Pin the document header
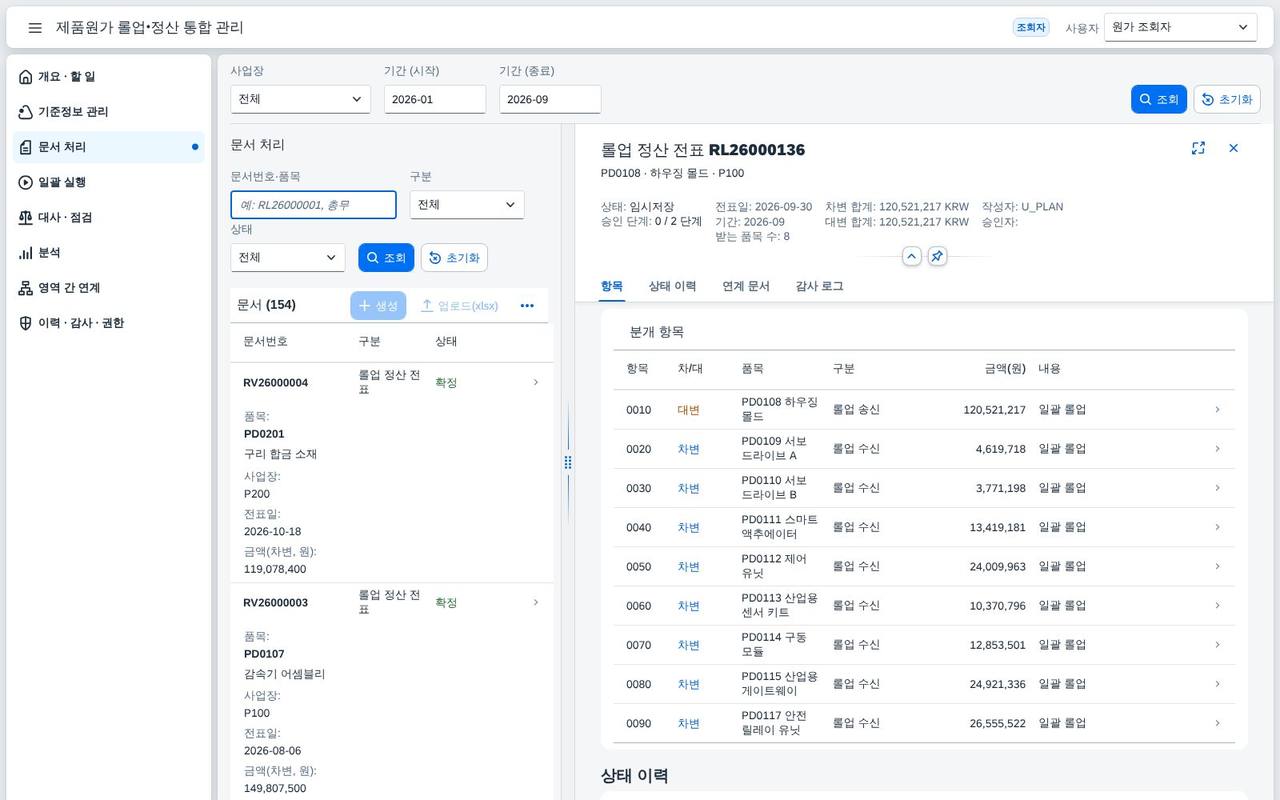The height and width of the screenshot is (800, 1280). [937, 256]
